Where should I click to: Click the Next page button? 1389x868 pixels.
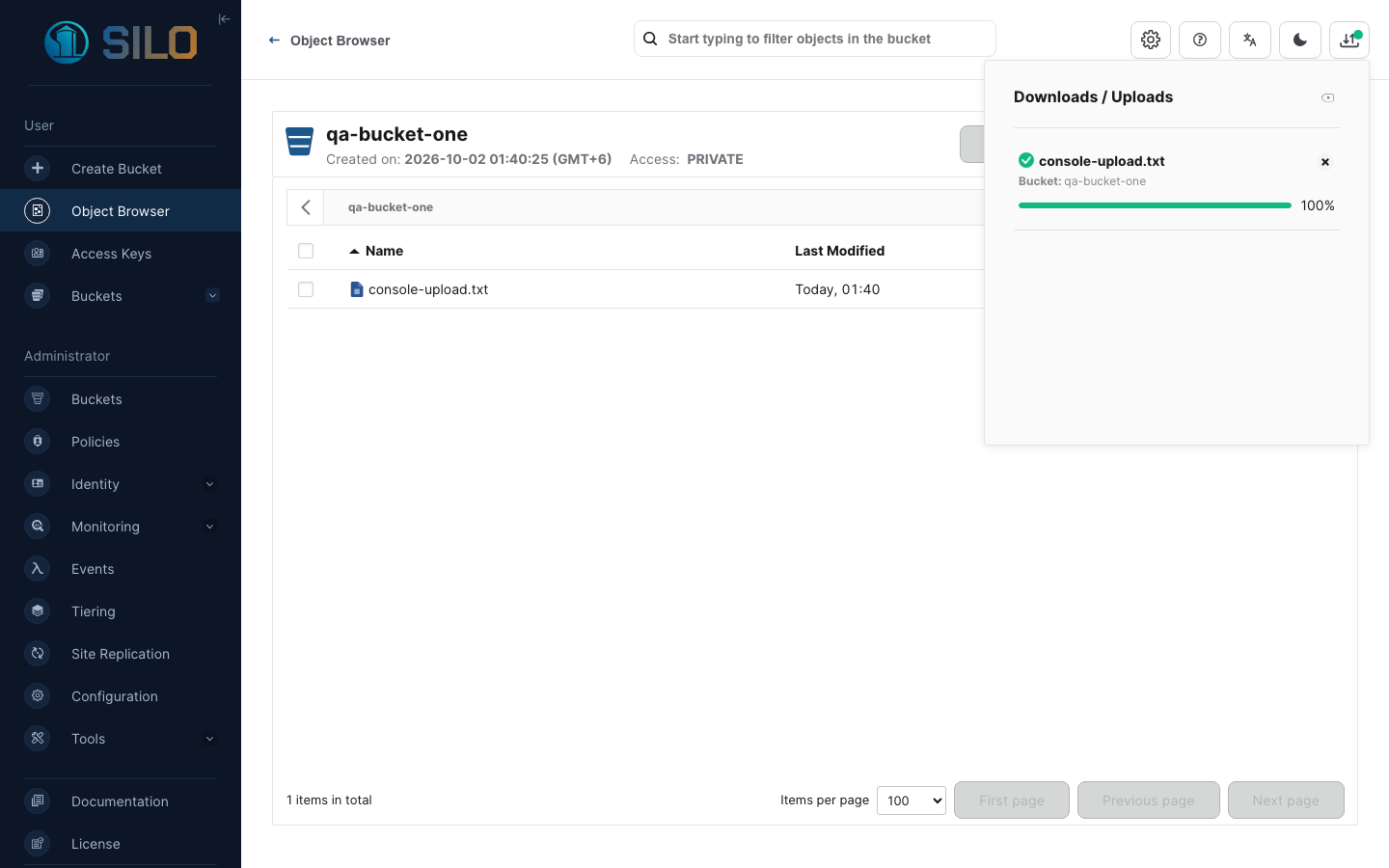point(1286,800)
